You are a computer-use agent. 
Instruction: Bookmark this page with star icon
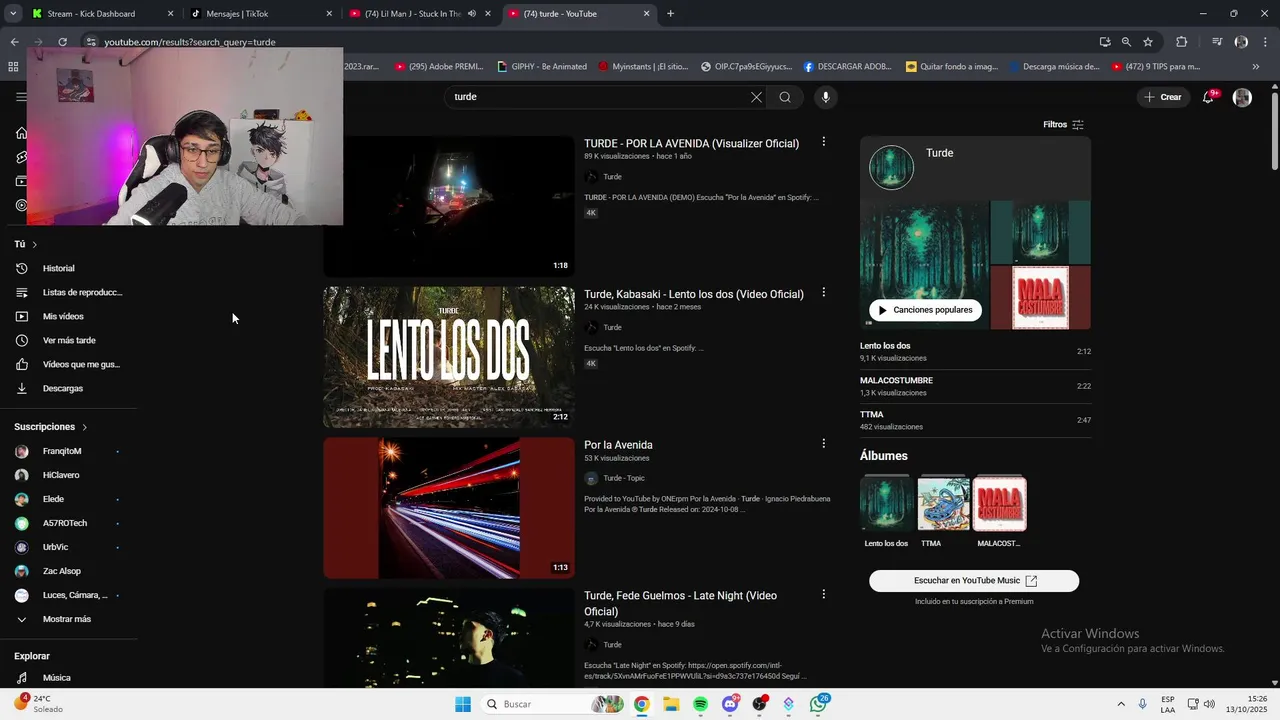1148,42
